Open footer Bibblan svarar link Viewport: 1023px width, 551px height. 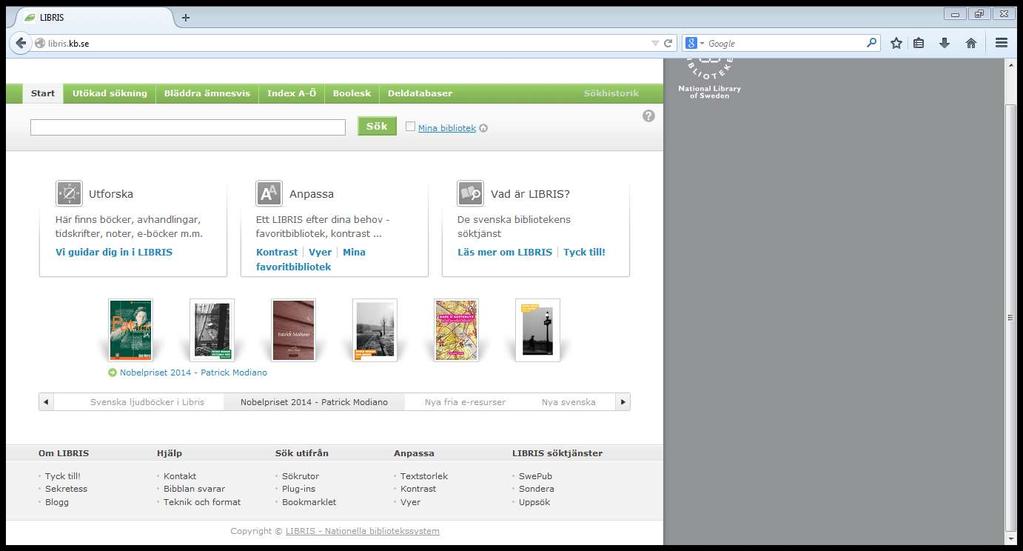point(194,489)
